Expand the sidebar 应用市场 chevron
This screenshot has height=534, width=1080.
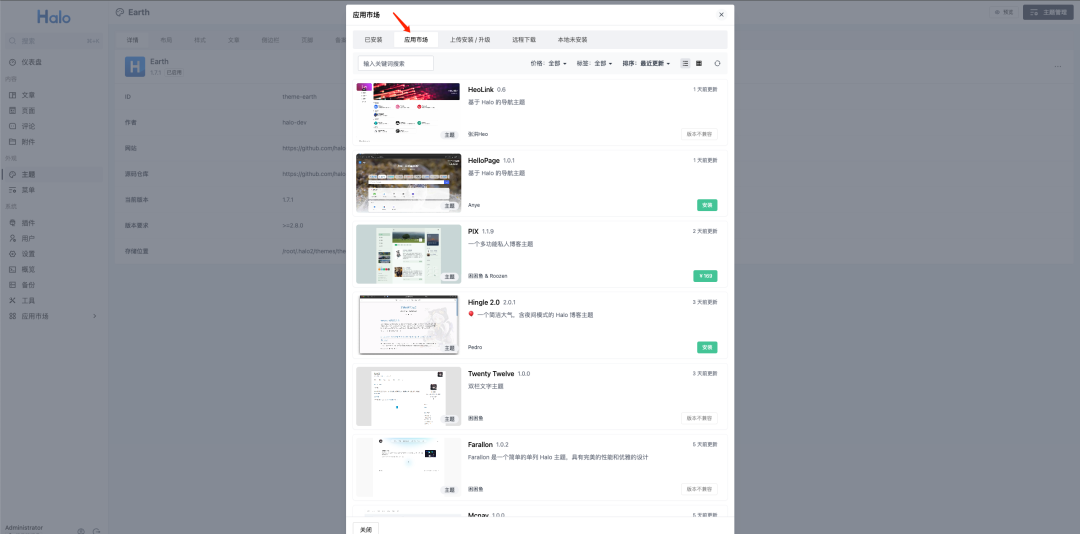coord(94,316)
